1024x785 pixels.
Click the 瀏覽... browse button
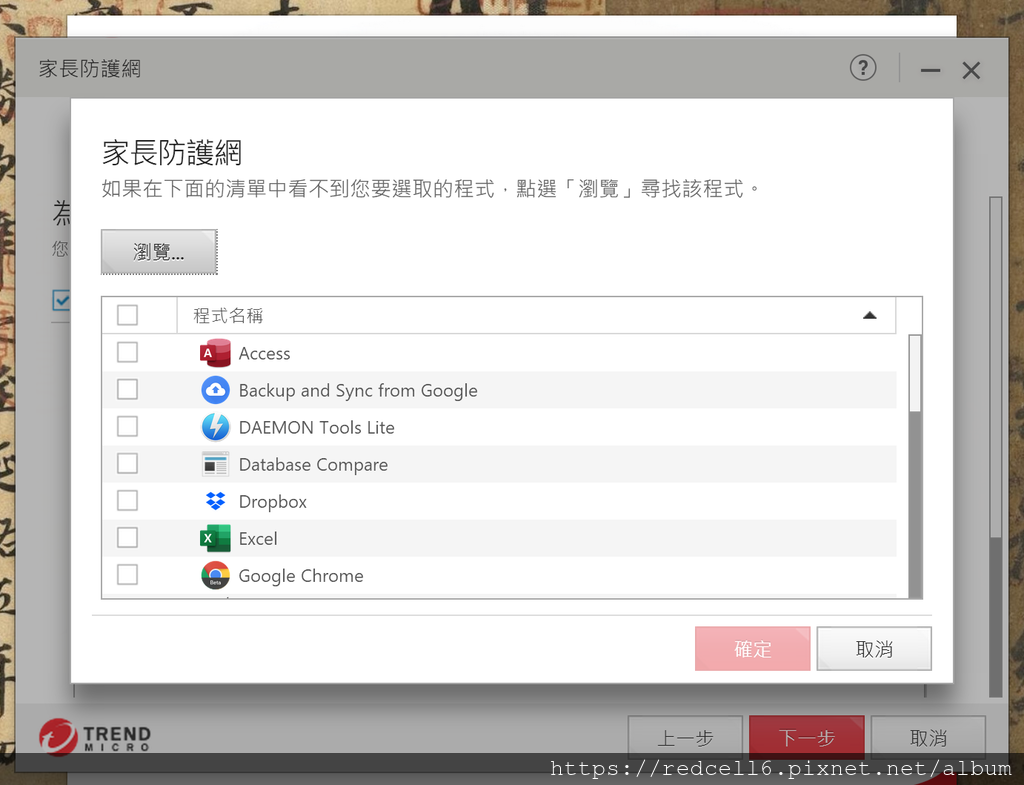(159, 251)
